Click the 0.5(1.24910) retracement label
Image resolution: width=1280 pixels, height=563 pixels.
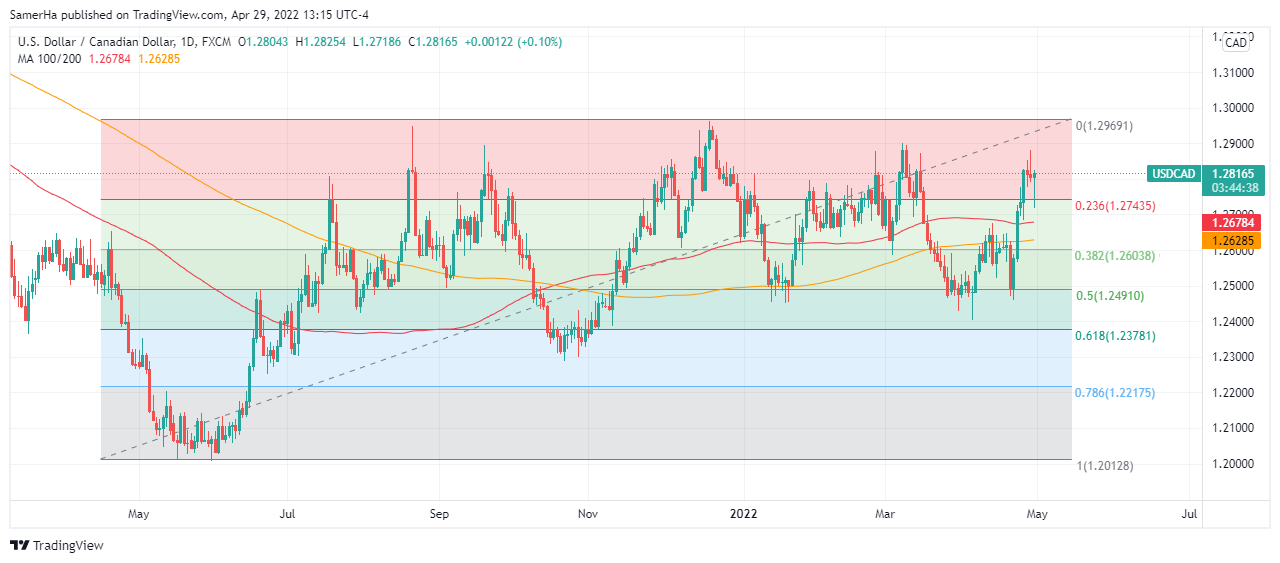(1109, 296)
